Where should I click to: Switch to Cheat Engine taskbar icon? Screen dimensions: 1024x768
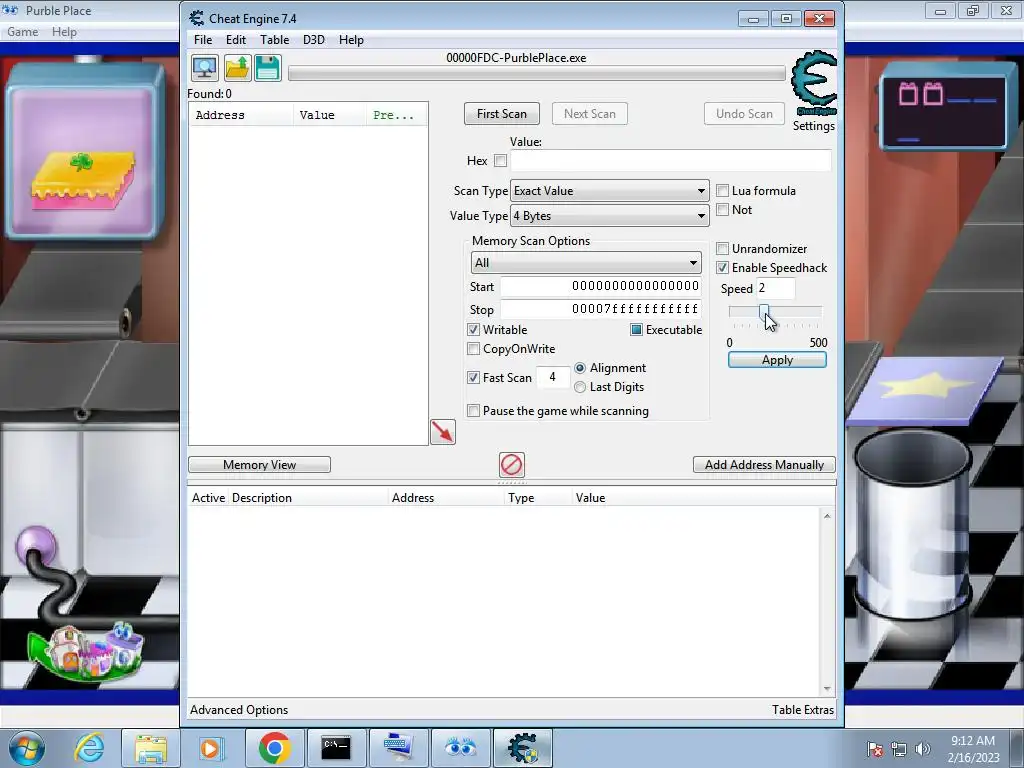coord(522,748)
